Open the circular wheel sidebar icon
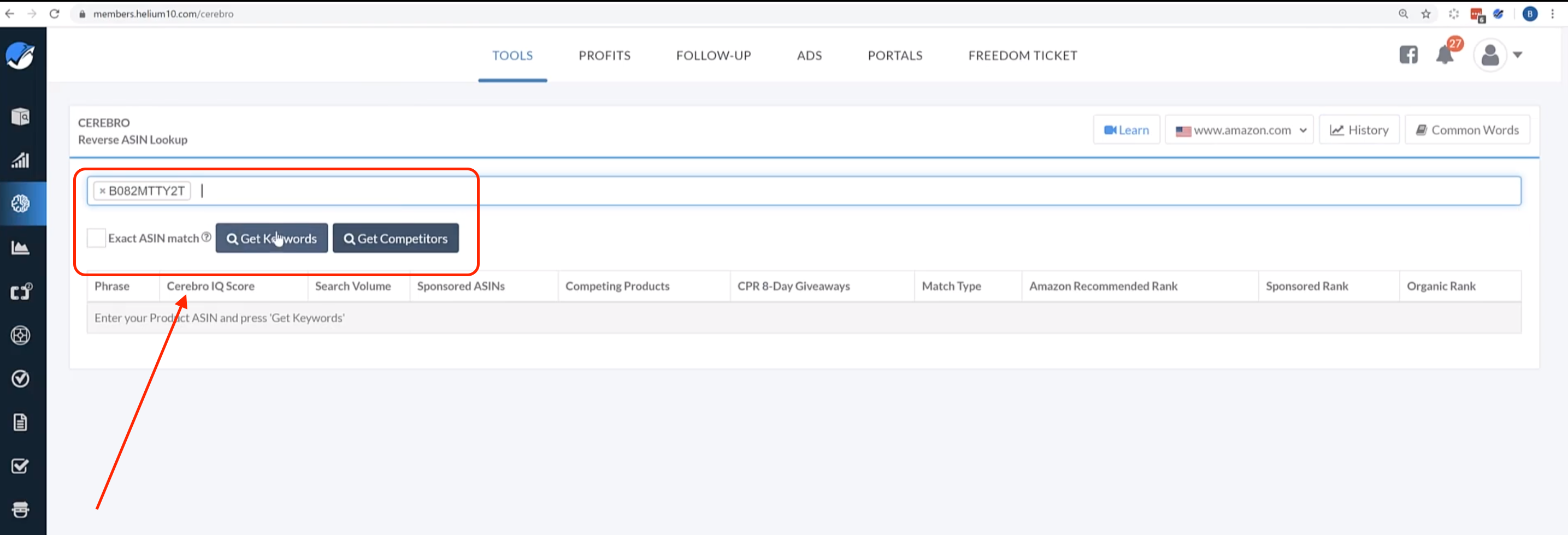The width and height of the screenshot is (1568, 535). pyautogui.click(x=20, y=335)
